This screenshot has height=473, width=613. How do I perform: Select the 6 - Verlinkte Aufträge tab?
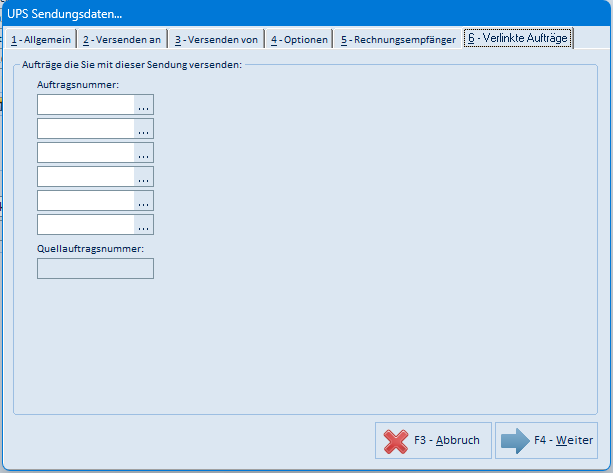pos(518,38)
